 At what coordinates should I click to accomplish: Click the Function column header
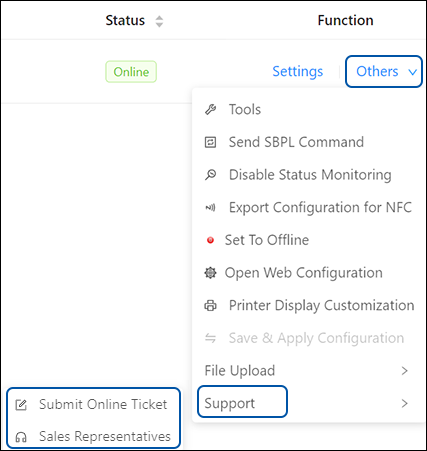tap(345, 20)
